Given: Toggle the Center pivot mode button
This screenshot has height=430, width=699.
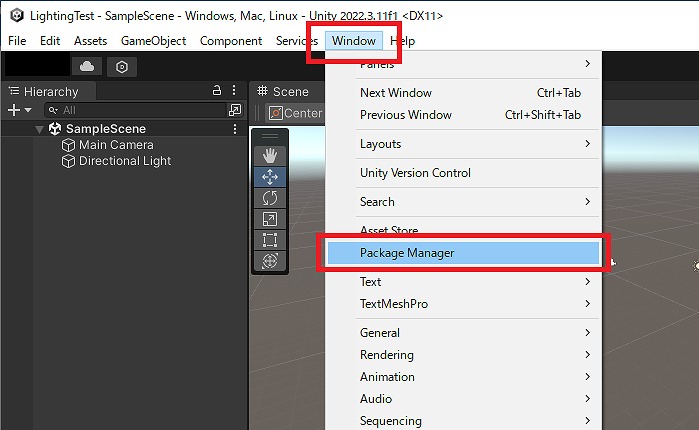Looking at the screenshot, I should pyautogui.click(x=295, y=113).
